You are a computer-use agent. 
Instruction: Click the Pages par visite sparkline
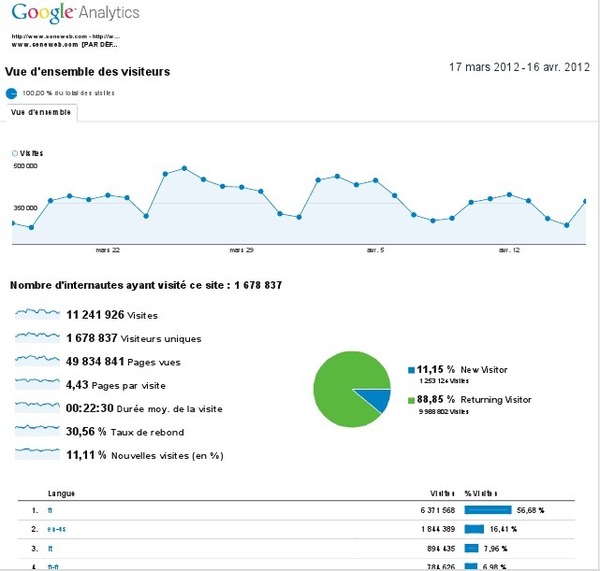[37, 384]
